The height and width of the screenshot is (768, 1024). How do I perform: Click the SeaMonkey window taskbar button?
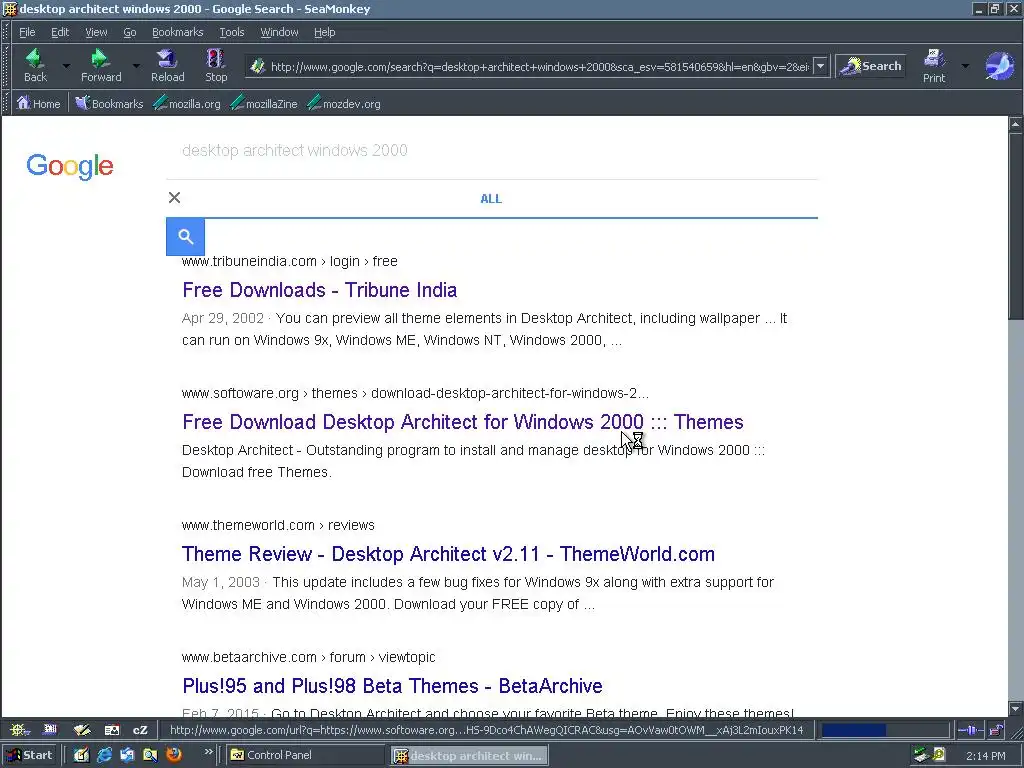click(x=469, y=755)
